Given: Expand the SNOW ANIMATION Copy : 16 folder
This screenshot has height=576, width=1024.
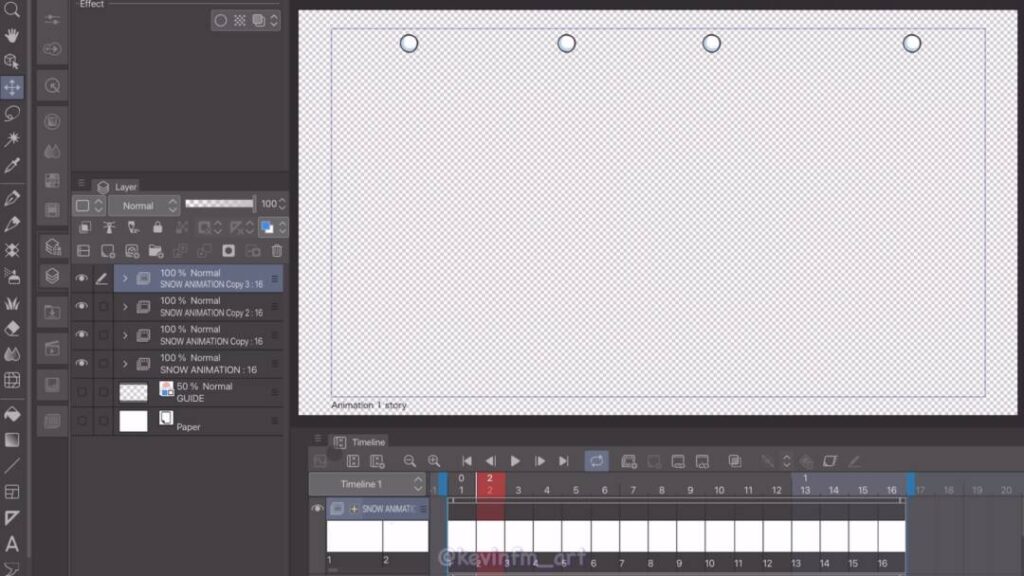Looking at the screenshot, I should [125, 335].
